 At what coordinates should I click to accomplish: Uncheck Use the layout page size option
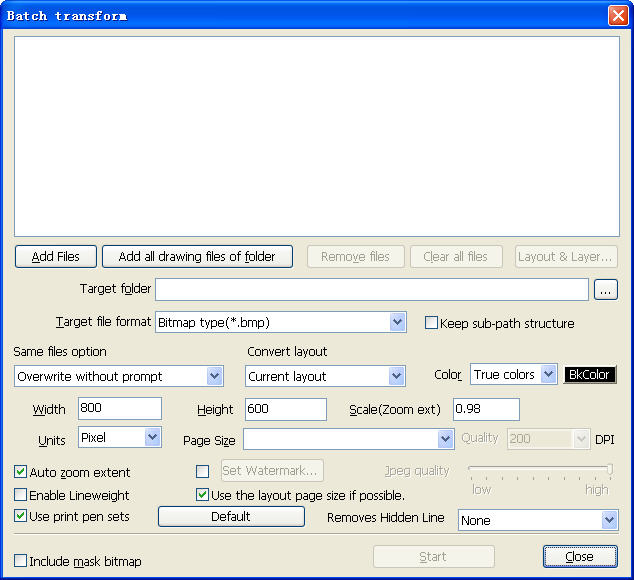203,495
